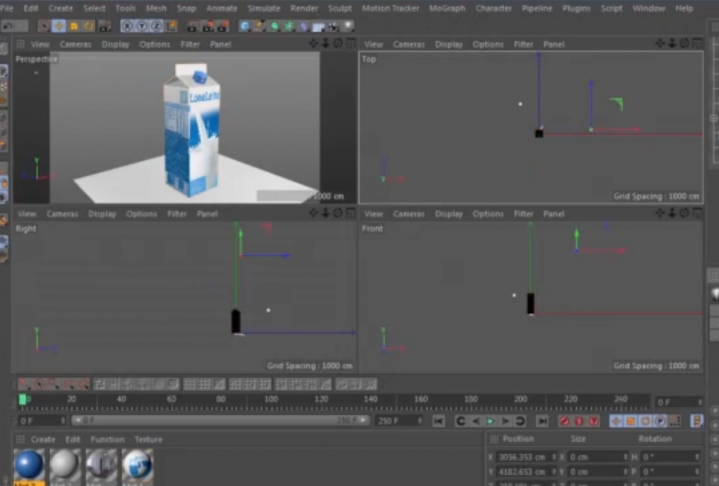Toggle scale keyframe recording
Image resolution: width=719 pixels, height=486 pixels.
(x=631, y=421)
